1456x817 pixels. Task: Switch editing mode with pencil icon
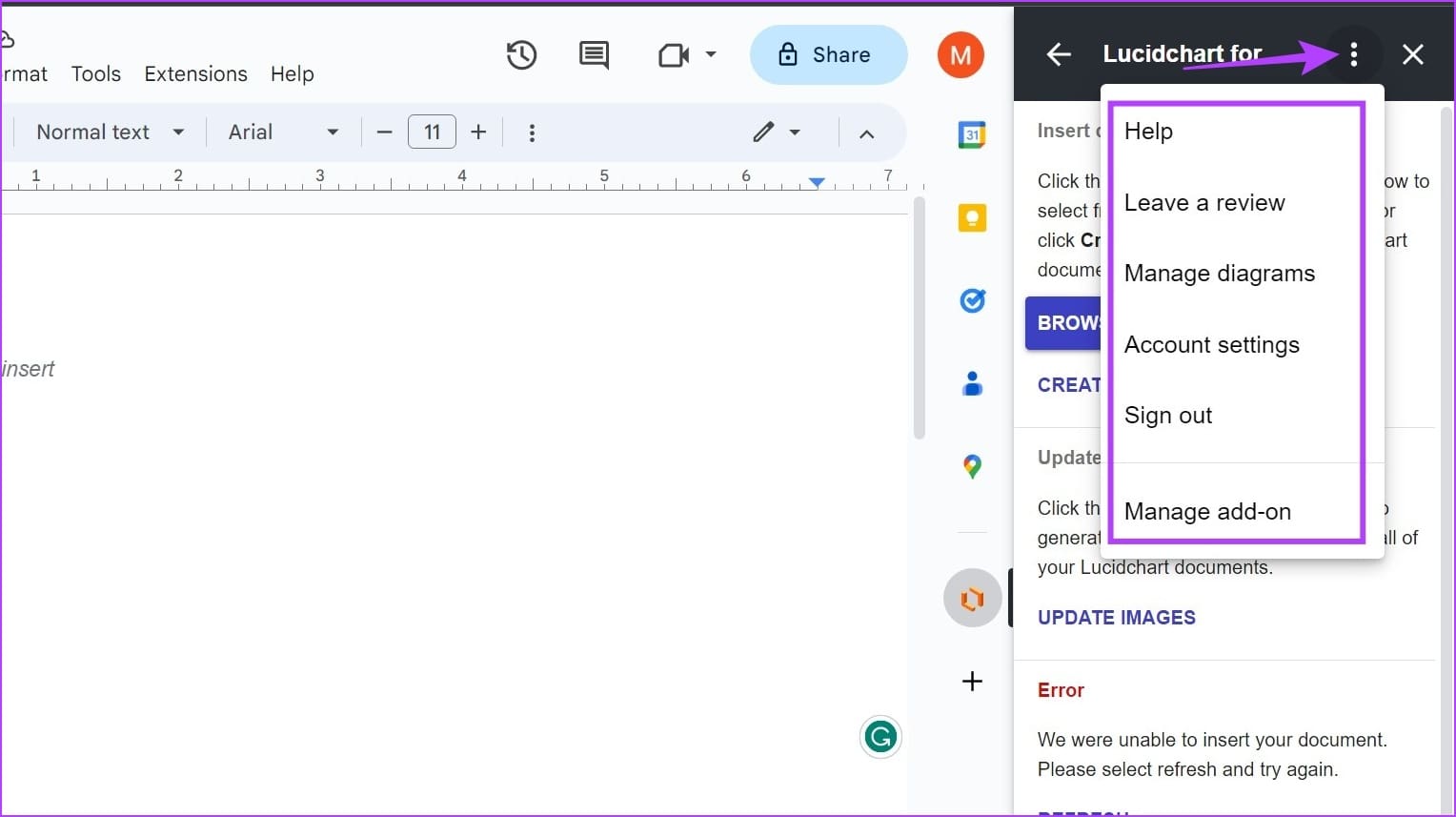(x=763, y=133)
